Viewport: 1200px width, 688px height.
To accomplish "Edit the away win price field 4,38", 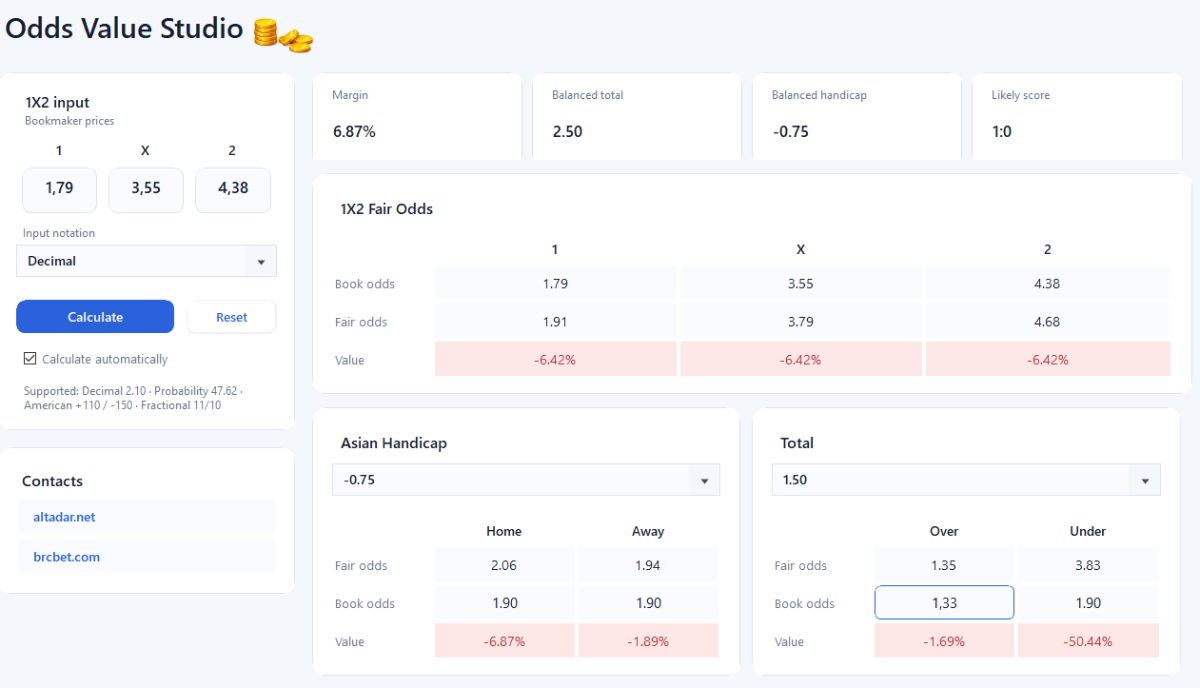I will point(233,189).
